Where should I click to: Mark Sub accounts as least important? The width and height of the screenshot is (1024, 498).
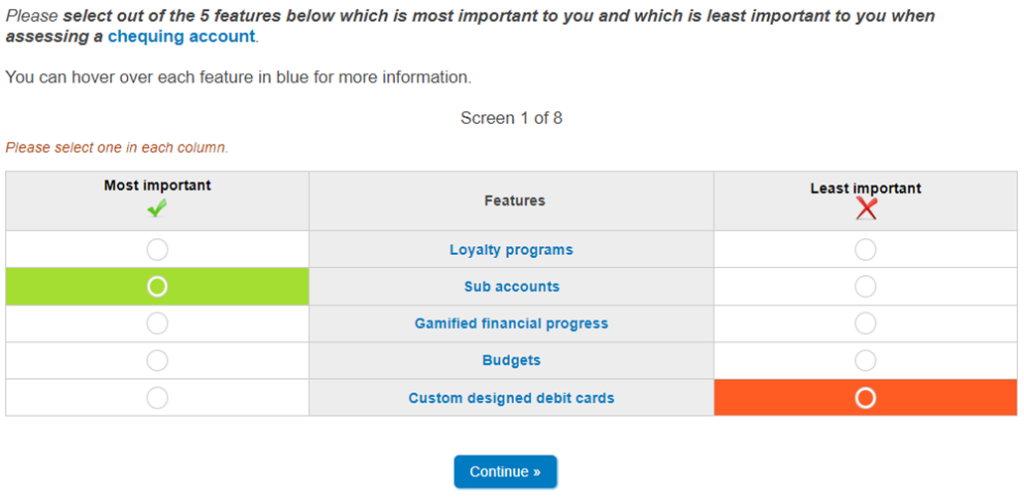(866, 287)
